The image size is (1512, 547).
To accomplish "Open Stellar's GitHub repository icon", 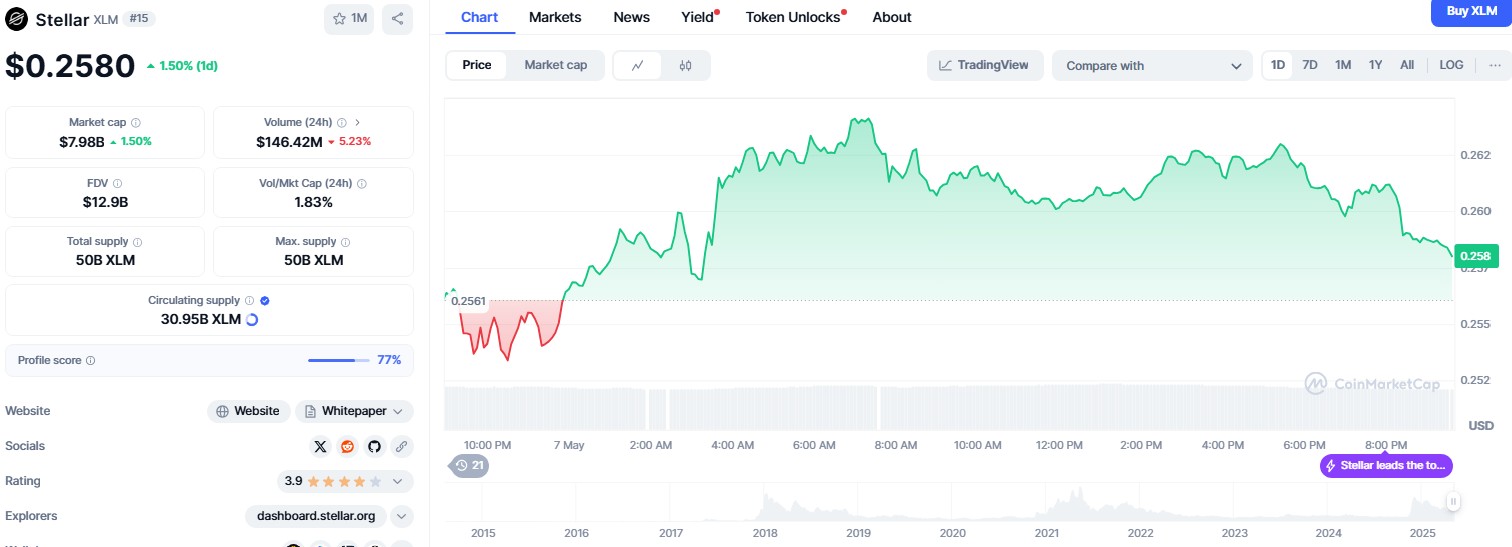I will click(x=374, y=446).
